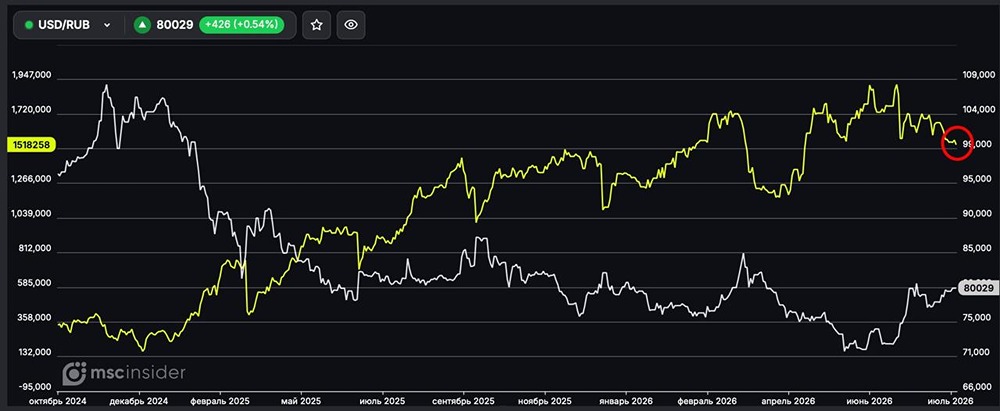Click the green status dot beside USD/RUB
1000x411 pixels.
[x=28, y=25]
